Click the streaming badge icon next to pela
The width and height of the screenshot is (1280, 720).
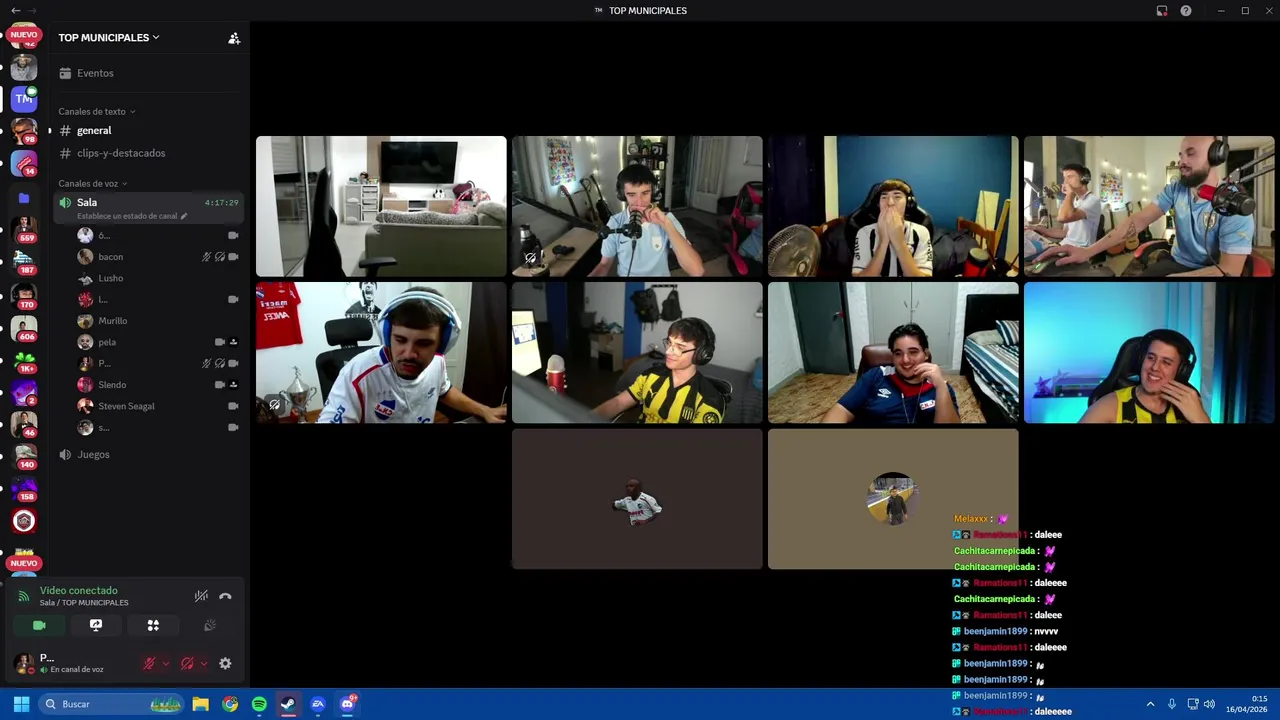233,342
